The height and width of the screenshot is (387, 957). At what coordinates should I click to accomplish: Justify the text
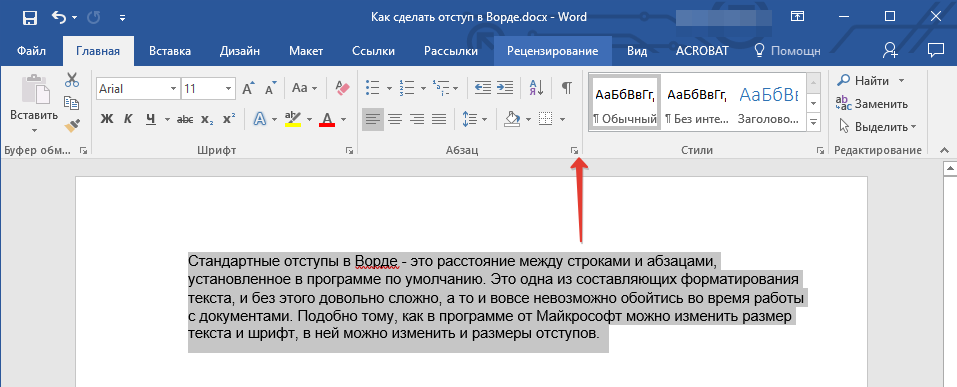click(x=439, y=119)
